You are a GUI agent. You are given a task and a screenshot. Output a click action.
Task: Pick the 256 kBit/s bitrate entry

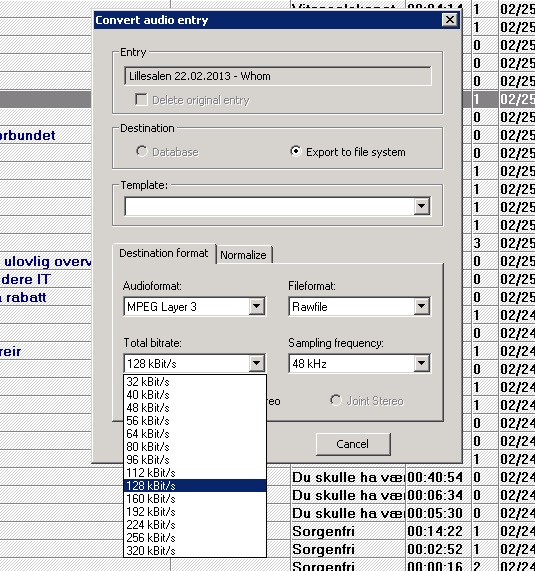point(195,537)
